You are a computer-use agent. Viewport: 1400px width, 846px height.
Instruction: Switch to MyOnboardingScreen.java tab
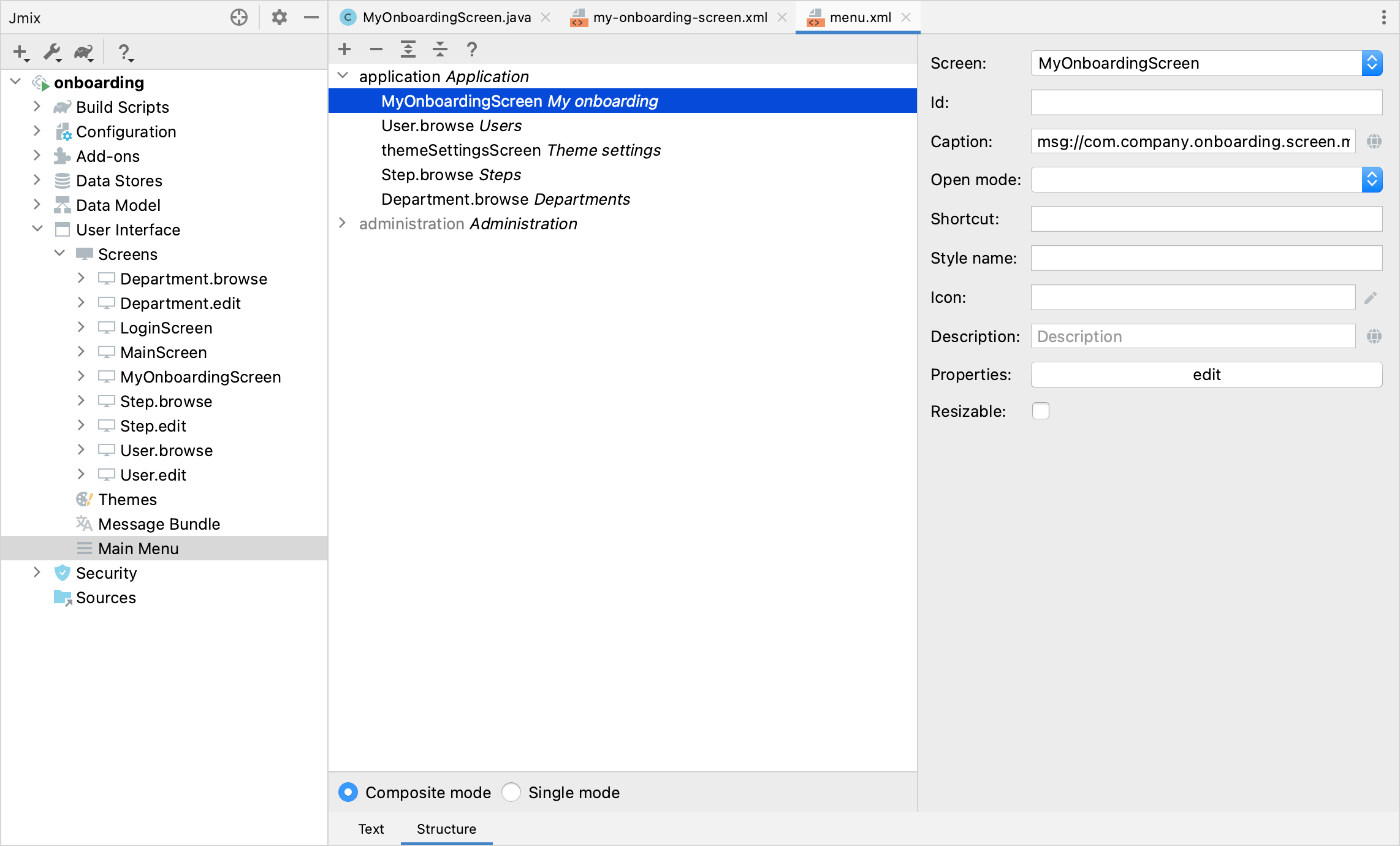(447, 17)
